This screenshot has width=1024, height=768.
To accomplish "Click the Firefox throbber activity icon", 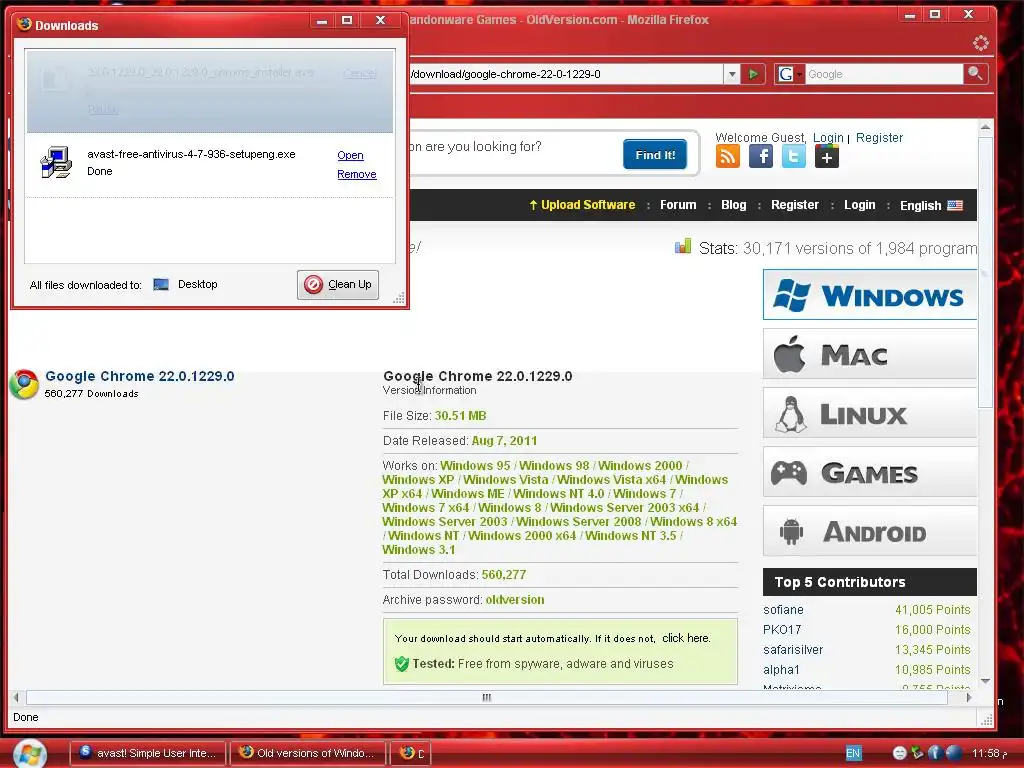I will pos(980,44).
